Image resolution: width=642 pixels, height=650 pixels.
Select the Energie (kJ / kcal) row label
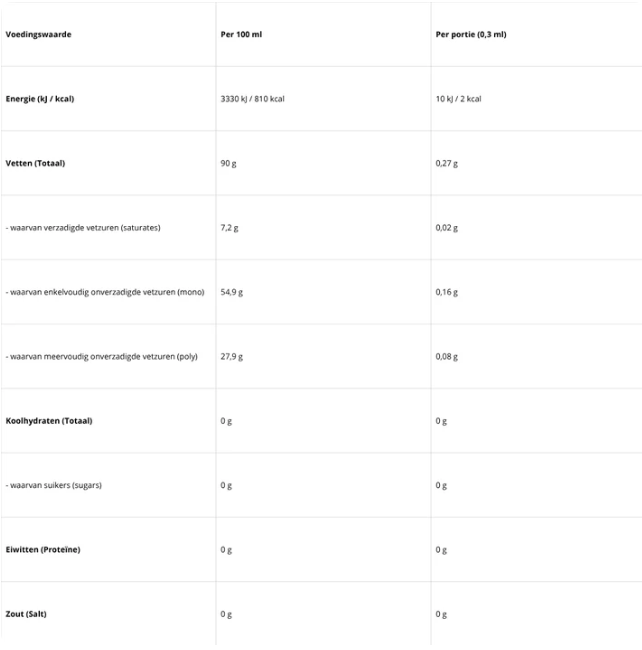click(40, 99)
